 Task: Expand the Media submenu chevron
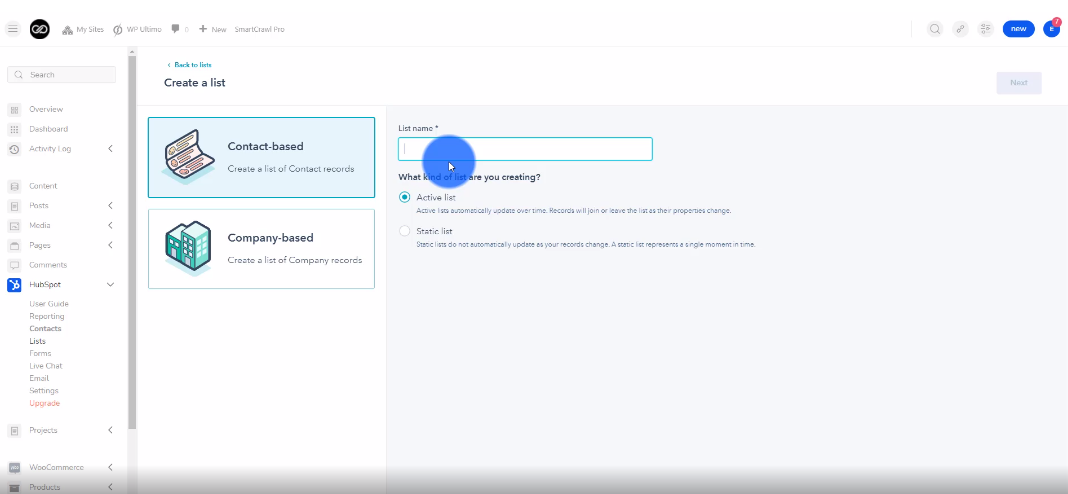pos(110,226)
